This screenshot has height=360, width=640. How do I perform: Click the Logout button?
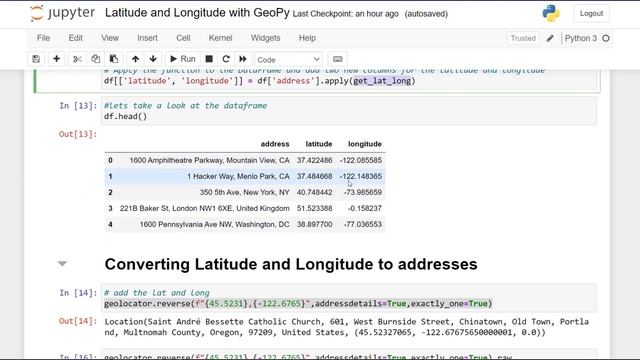coord(591,13)
